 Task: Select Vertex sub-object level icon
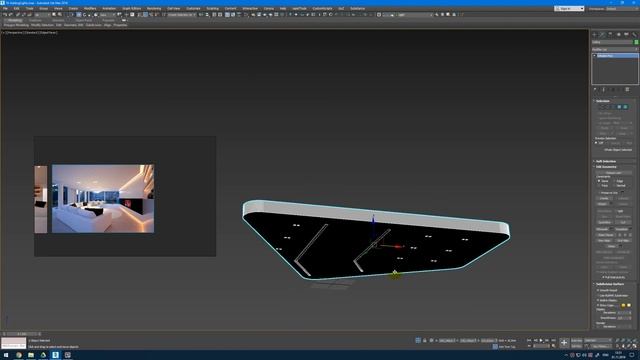click(x=602, y=107)
